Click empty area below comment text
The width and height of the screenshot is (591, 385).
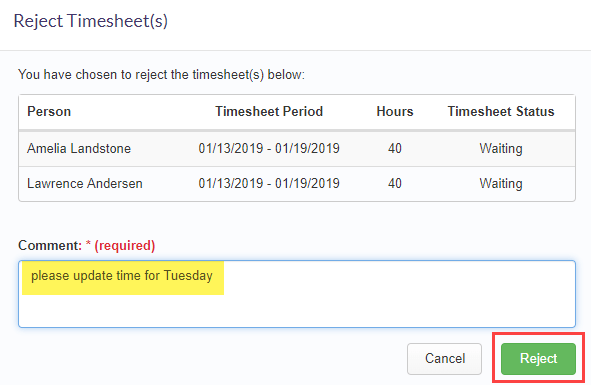[x=297, y=311]
